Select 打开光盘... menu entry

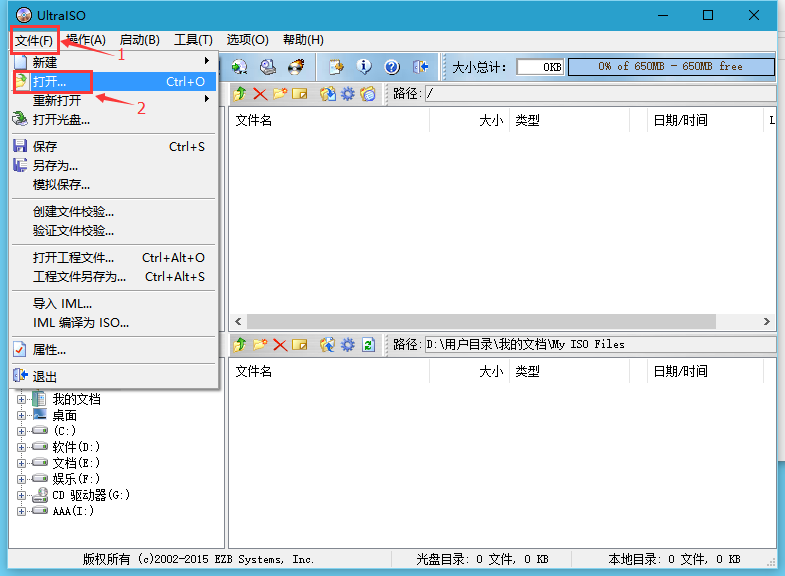114,120
